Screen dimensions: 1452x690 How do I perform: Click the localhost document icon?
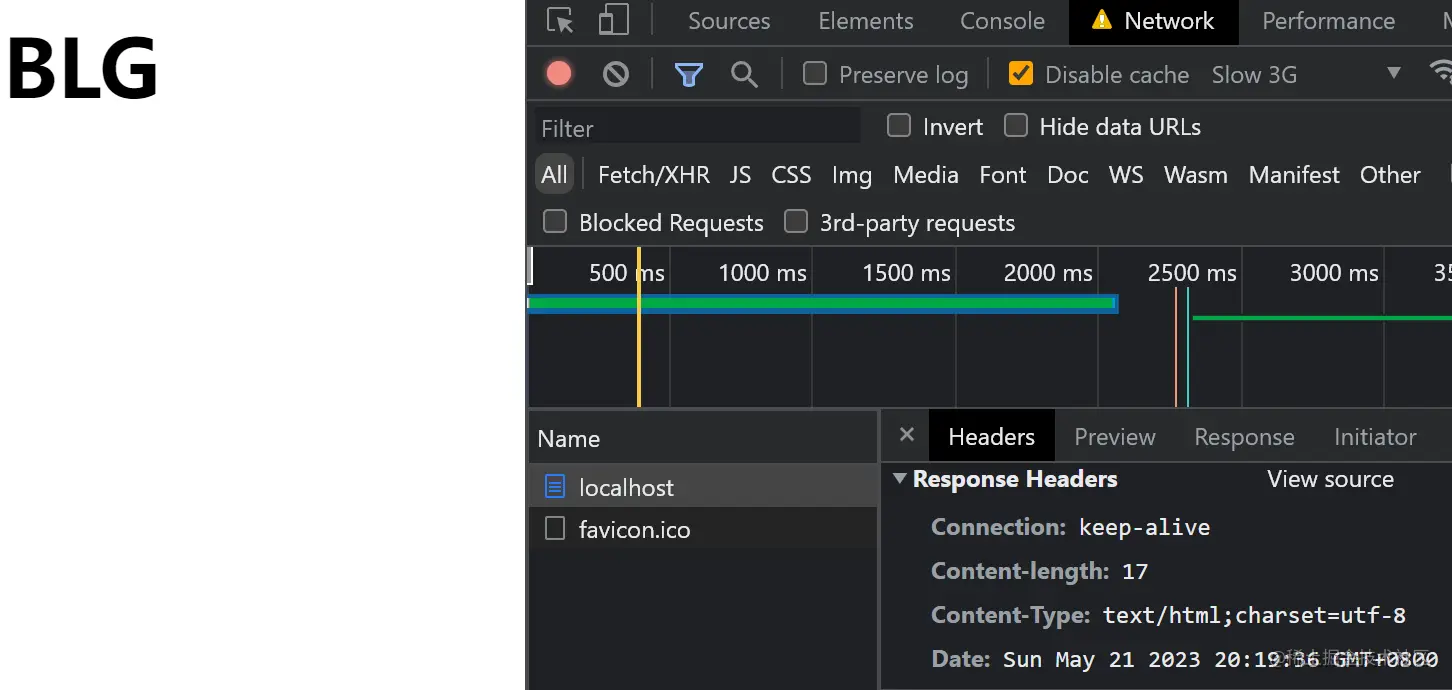(x=554, y=487)
